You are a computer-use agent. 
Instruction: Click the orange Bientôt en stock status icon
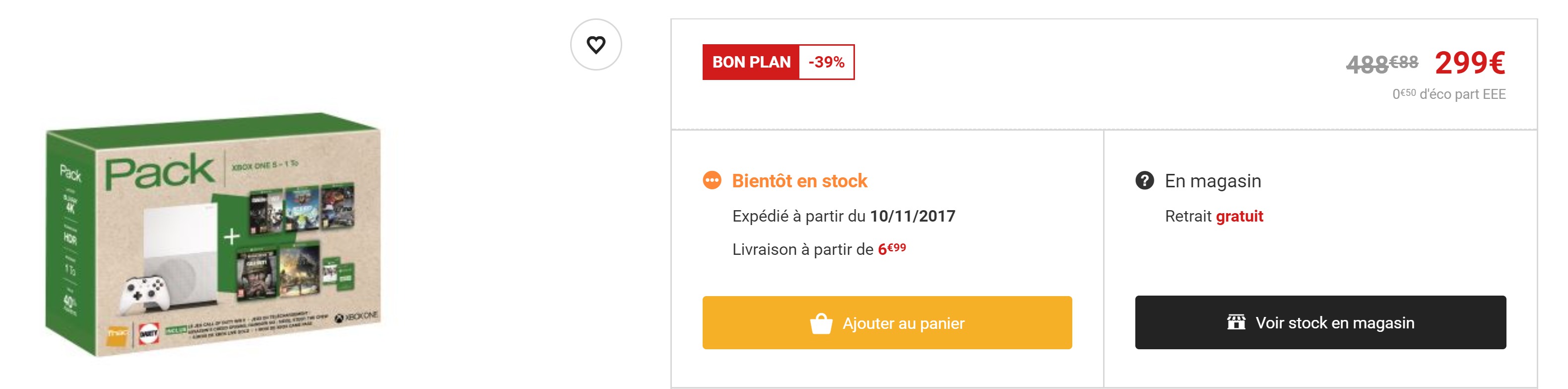712,180
